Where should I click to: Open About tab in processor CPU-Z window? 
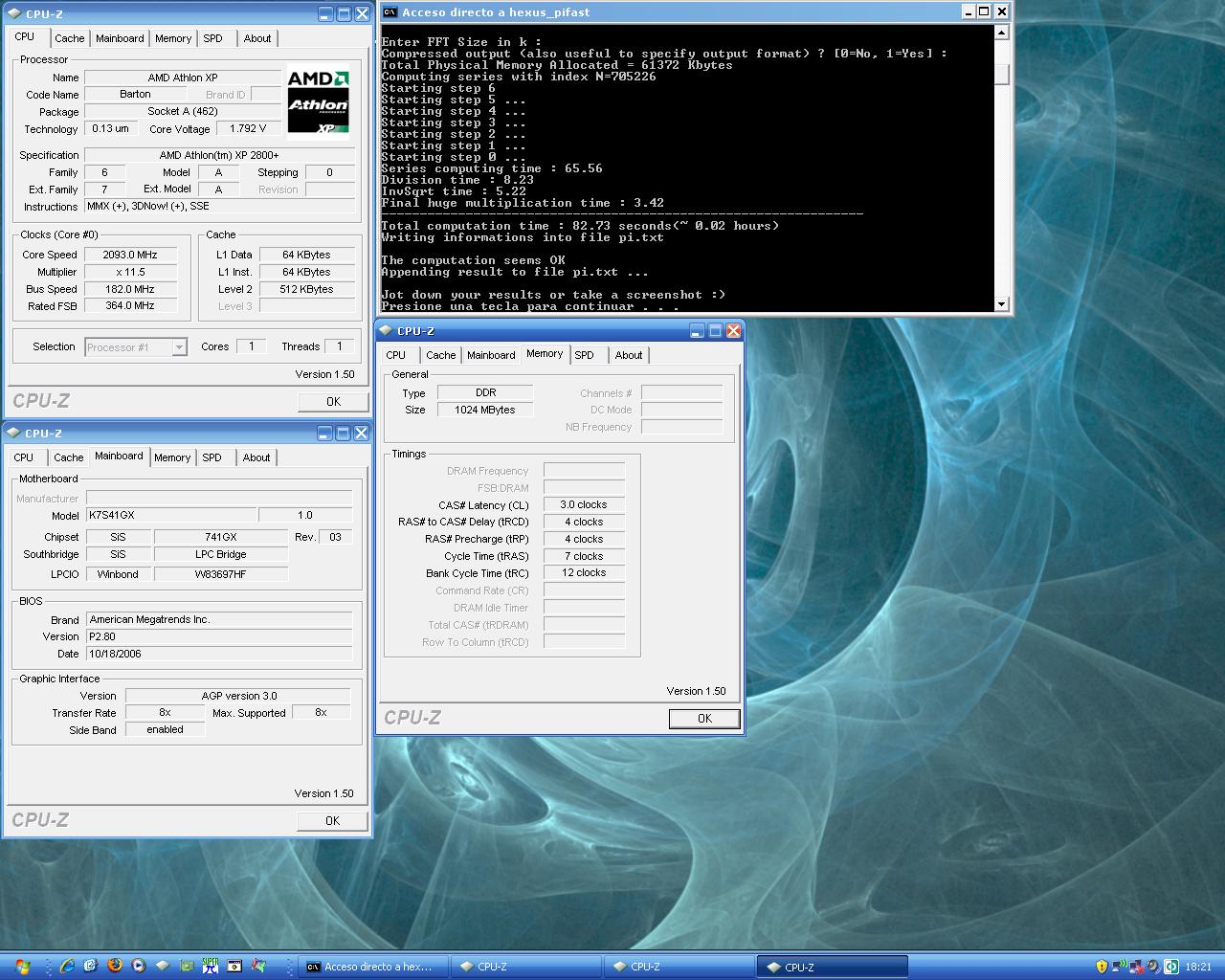256,39
